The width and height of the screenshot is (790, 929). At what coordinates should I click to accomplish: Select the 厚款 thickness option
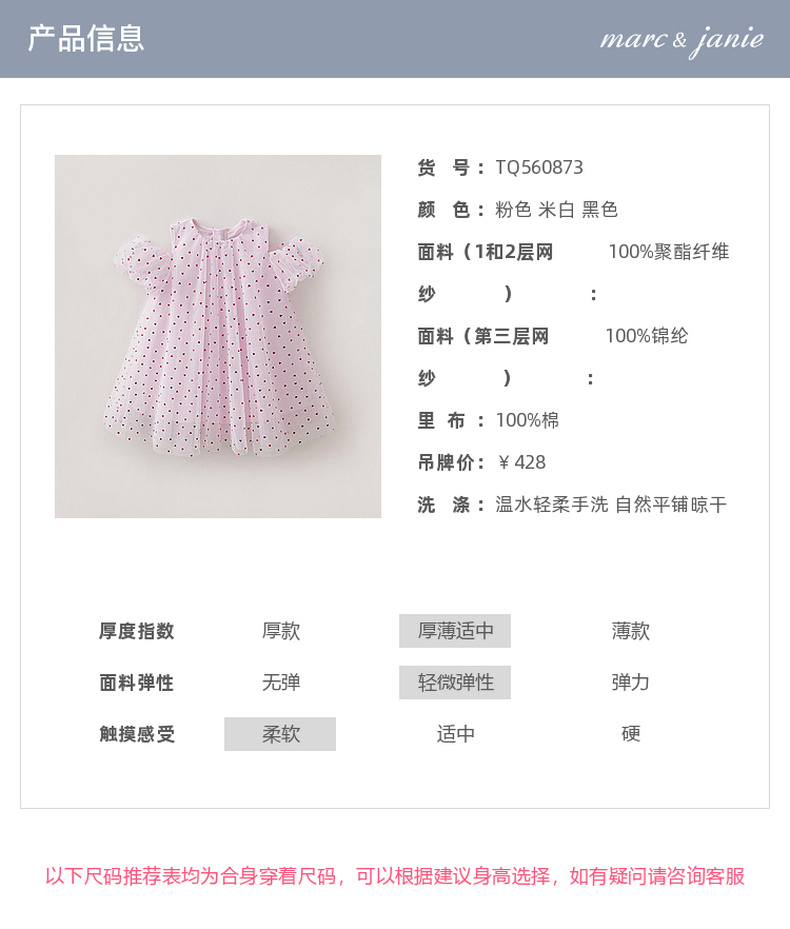pos(281,630)
